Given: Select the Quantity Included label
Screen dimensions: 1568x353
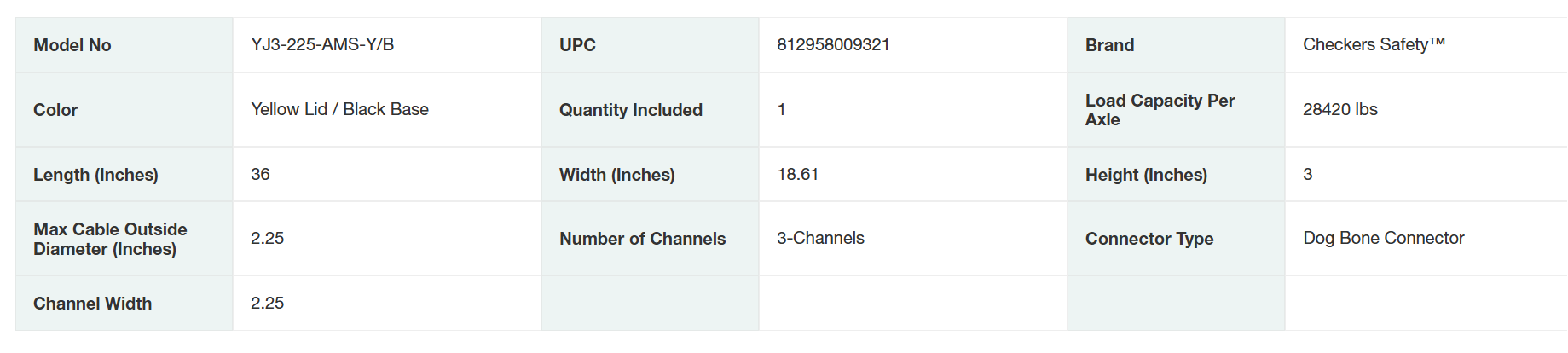Looking at the screenshot, I should [630, 110].
